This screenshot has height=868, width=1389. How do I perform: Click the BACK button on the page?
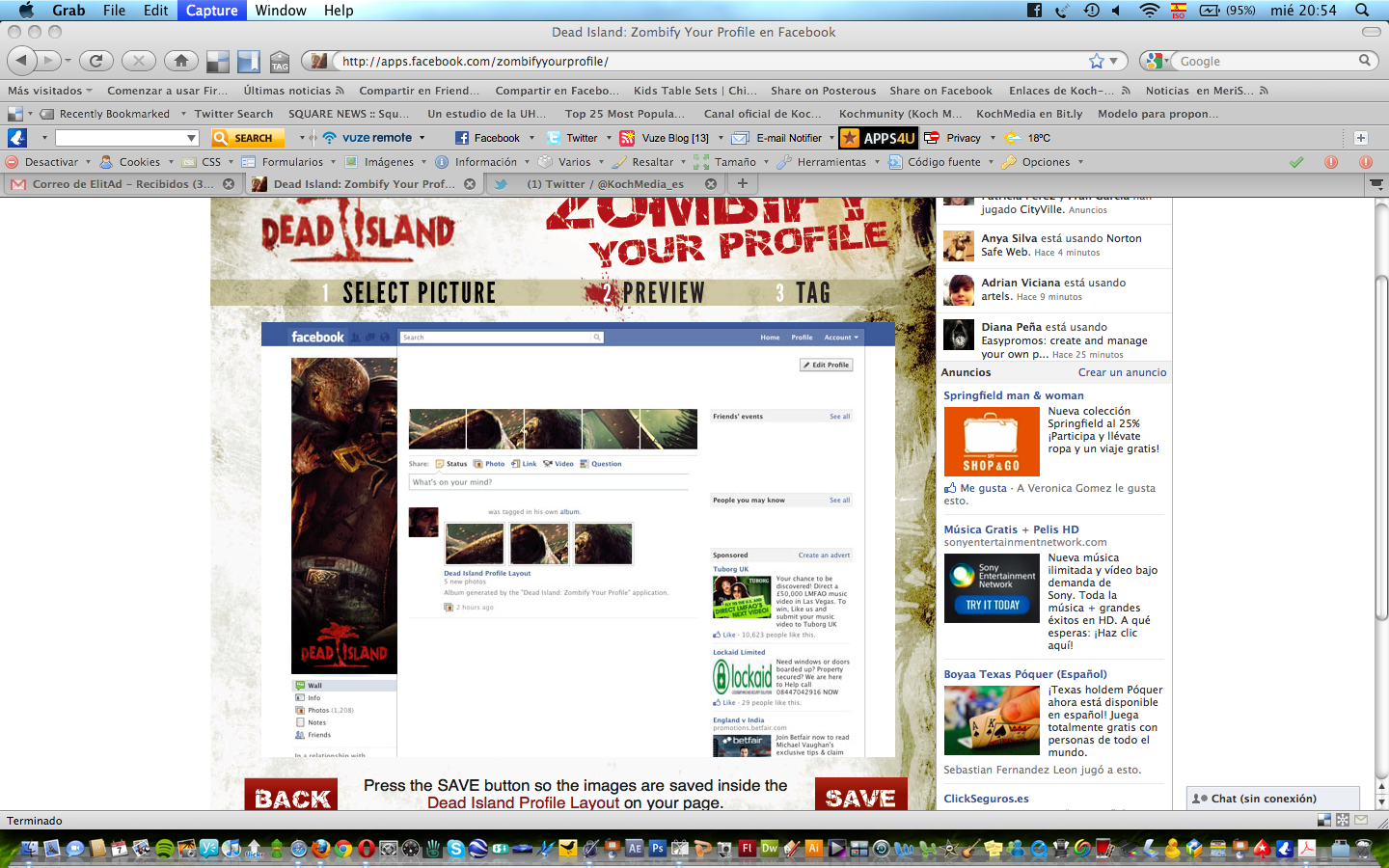tap(291, 796)
